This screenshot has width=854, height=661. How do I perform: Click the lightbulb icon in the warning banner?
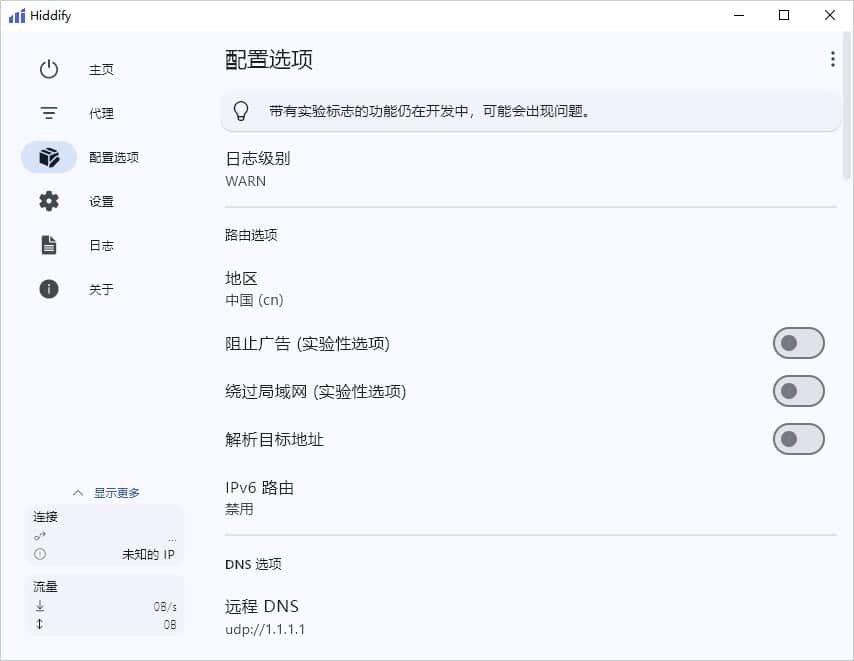tap(241, 111)
